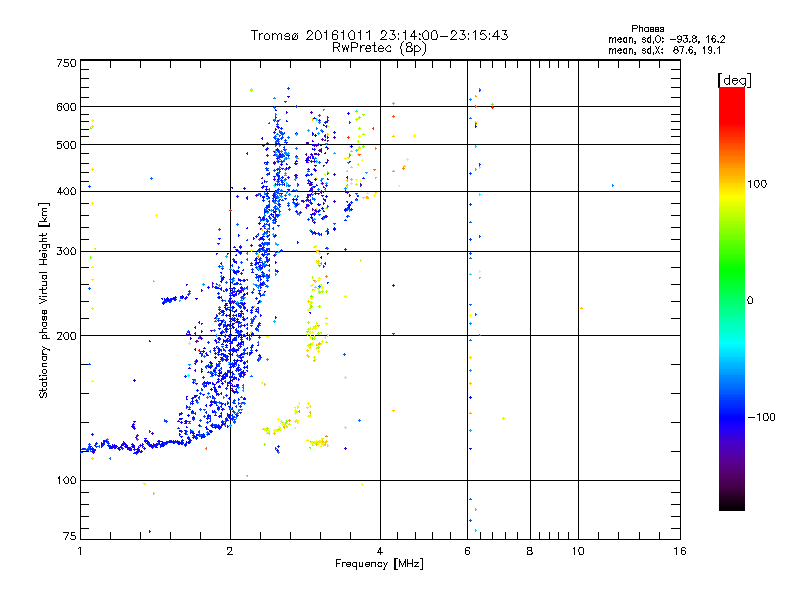This screenshot has width=800, height=600.
Task: Click the y-axis tick label '75'
Action: (x=70, y=536)
